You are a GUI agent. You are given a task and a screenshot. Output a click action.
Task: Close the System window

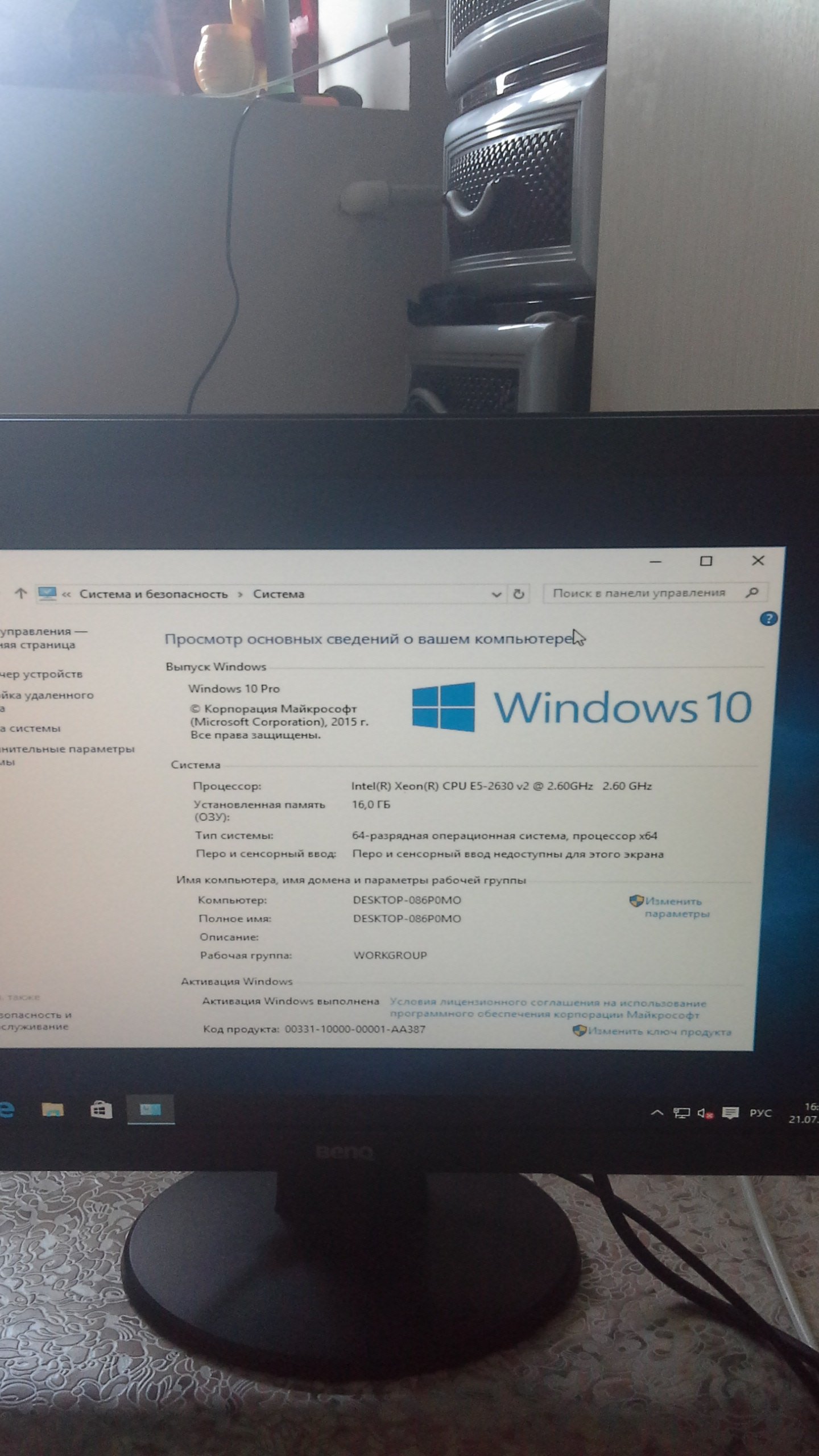pos(758,560)
